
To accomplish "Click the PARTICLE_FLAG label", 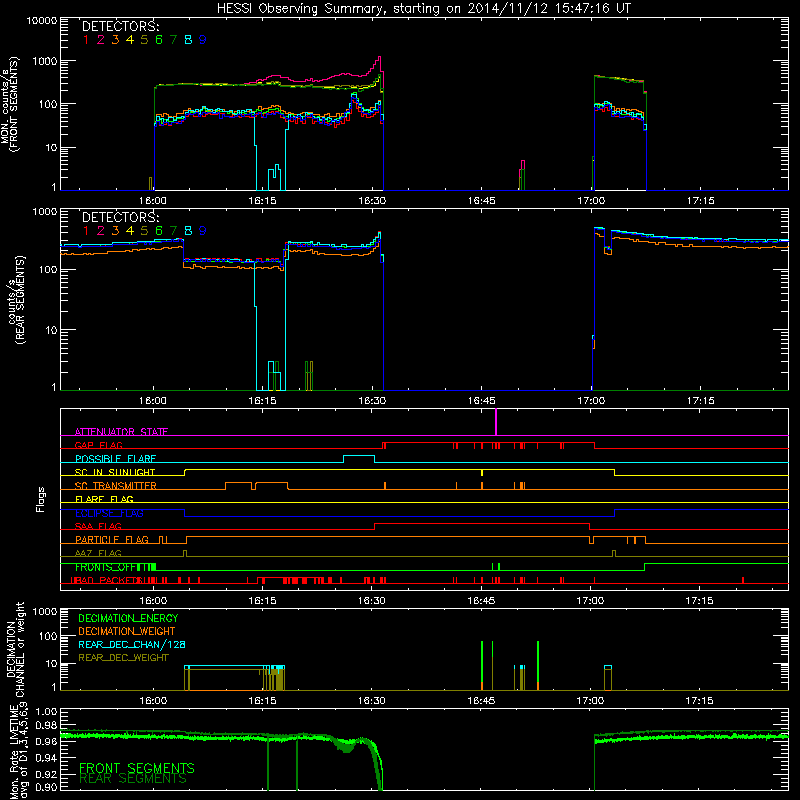I will click(x=112, y=540).
